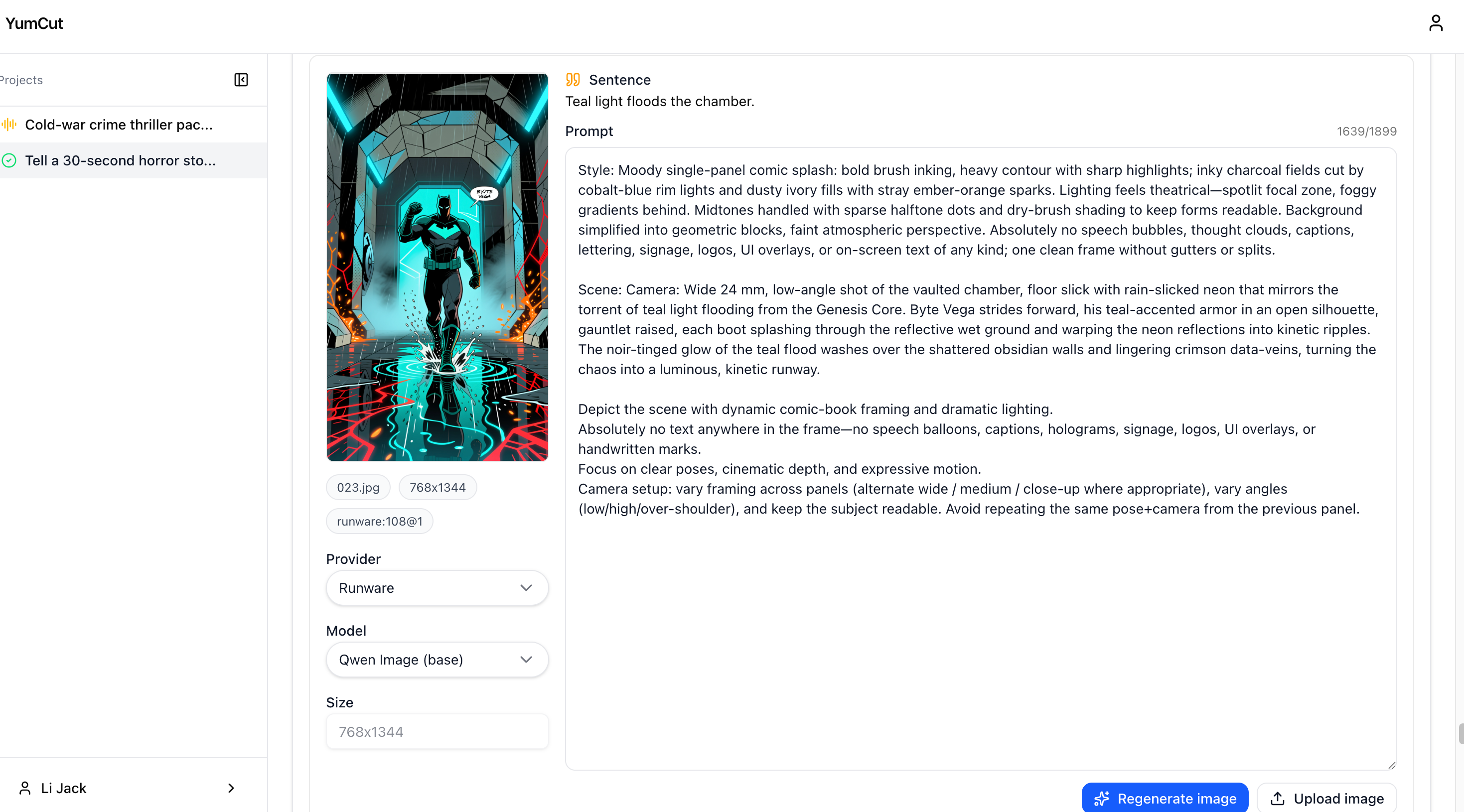Screen dimensions: 1464x812
Task: Click the sparkle icon on Regenerate image
Action: 1101,799
